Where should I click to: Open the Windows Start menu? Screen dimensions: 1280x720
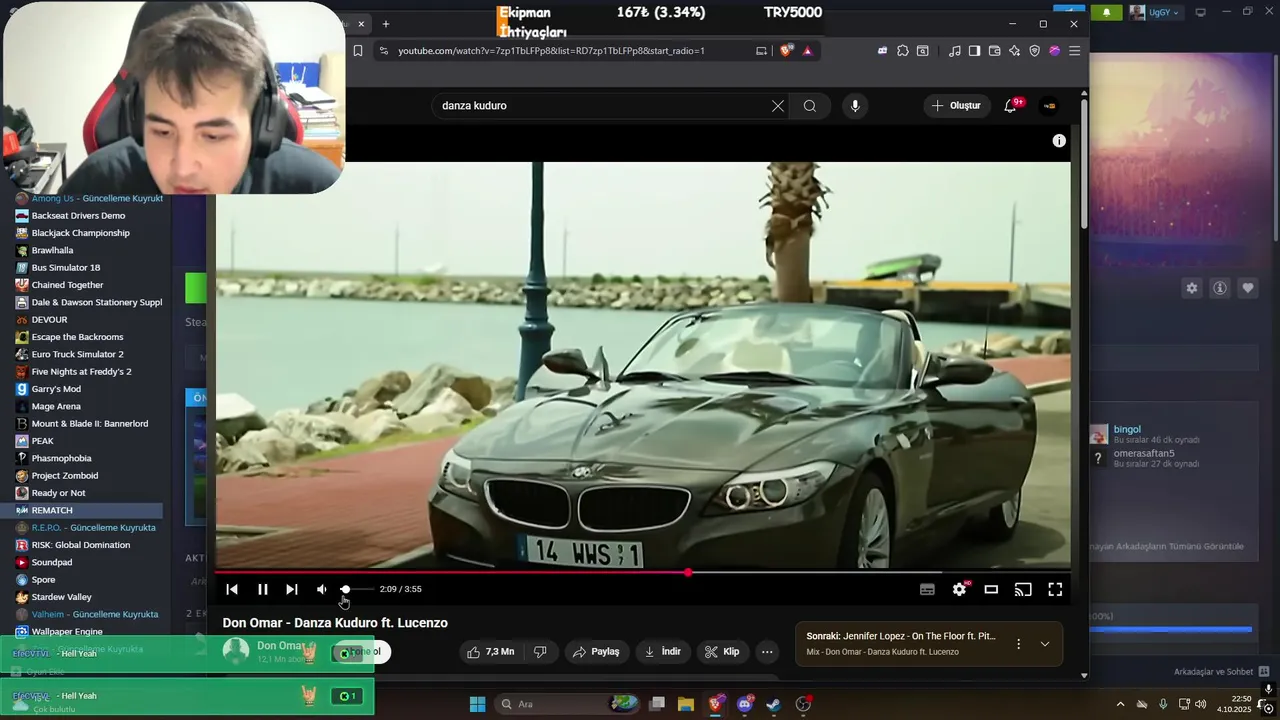tap(478, 704)
